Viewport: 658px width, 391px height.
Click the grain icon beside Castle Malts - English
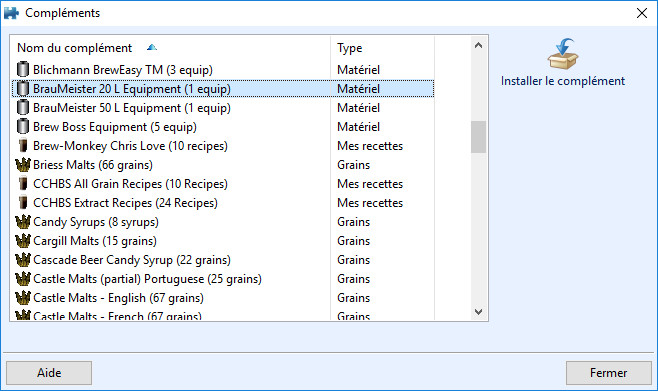click(x=23, y=298)
